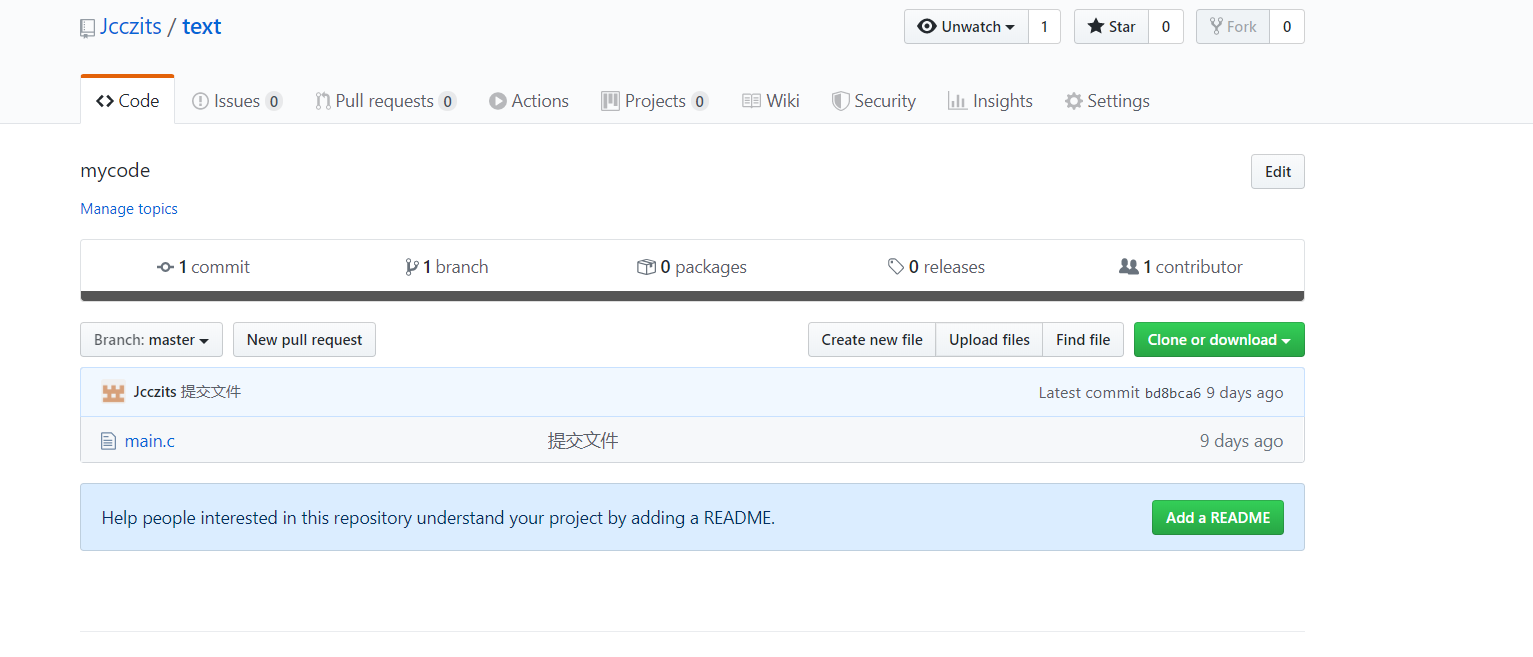Screen dimensions: 1533x657
Task: Click the people icon beside 1 contributor
Action: pos(1129,267)
